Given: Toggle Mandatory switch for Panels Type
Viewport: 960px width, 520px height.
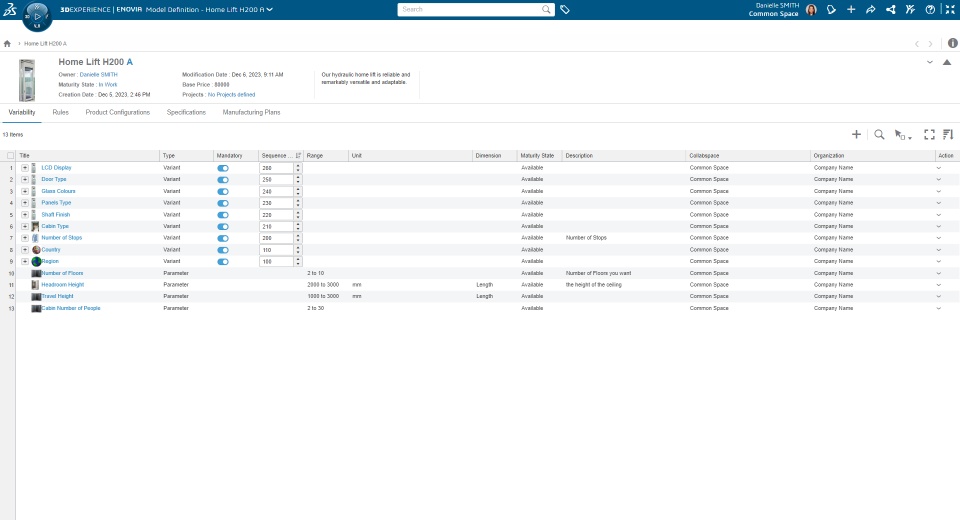Looking at the screenshot, I should point(223,203).
